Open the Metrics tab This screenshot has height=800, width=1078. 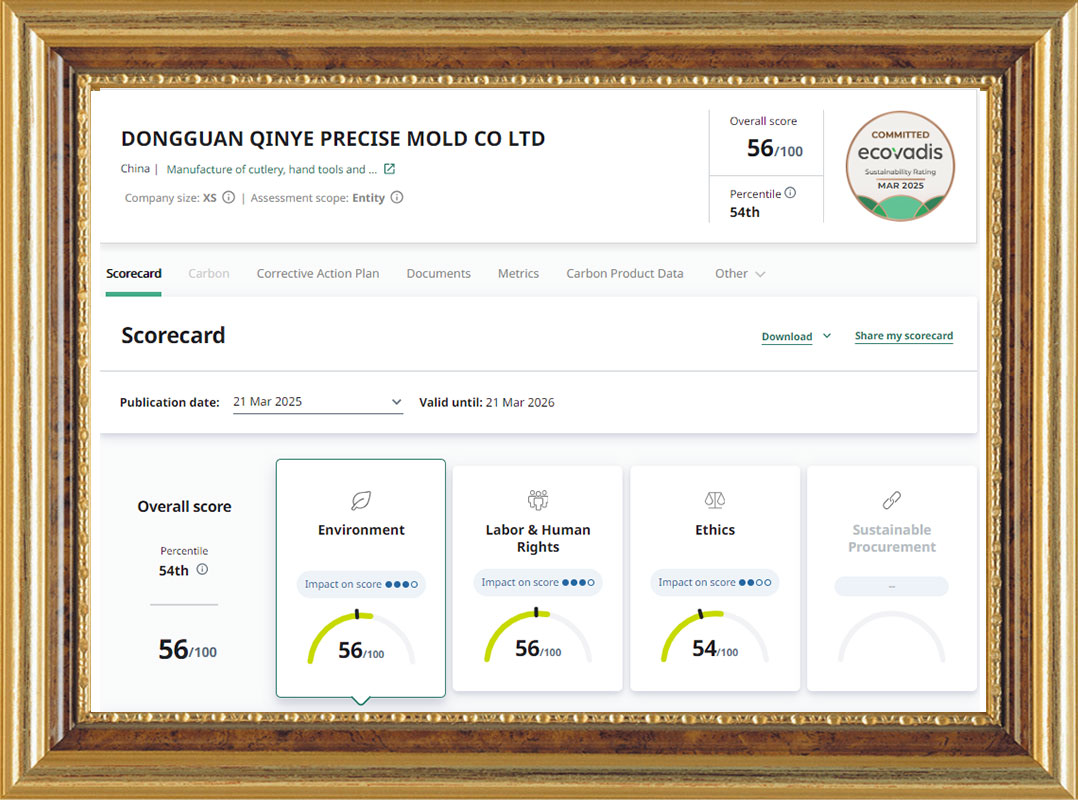518,274
